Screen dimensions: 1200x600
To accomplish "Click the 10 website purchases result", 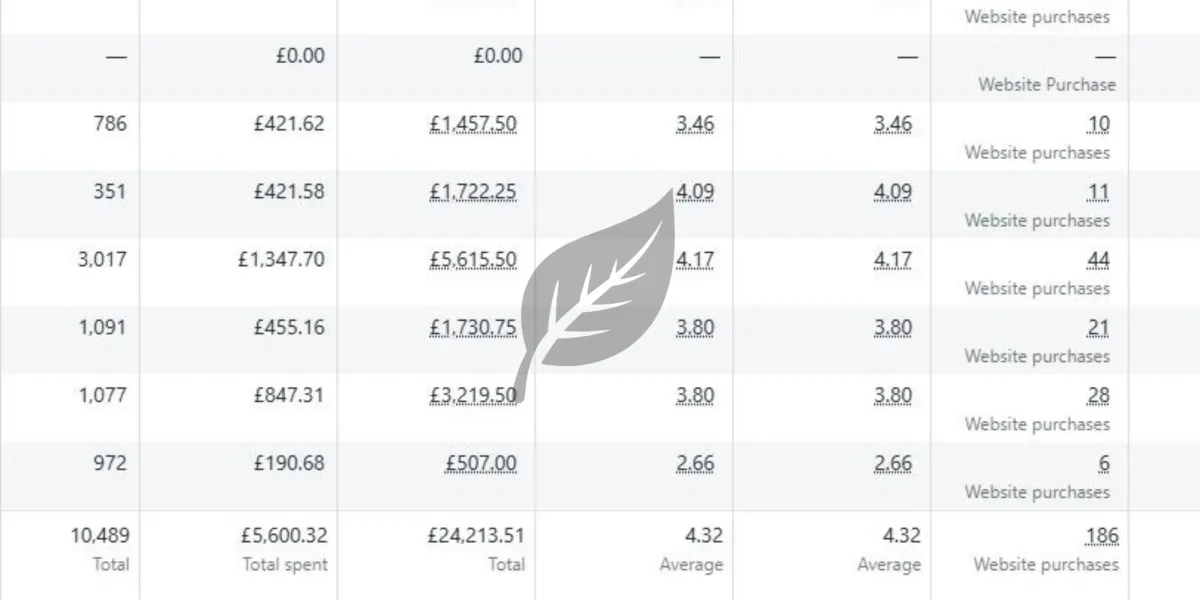I will 1098,124.
